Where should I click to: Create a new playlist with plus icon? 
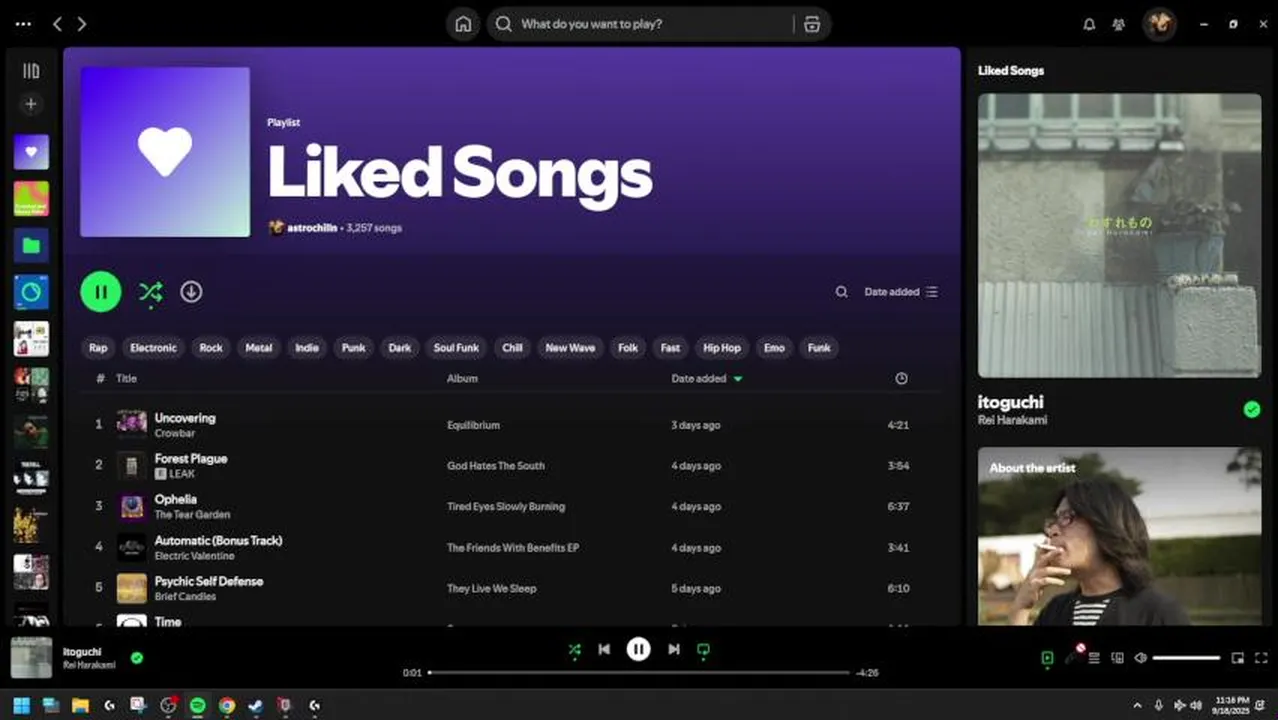click(x=31, y=104)
